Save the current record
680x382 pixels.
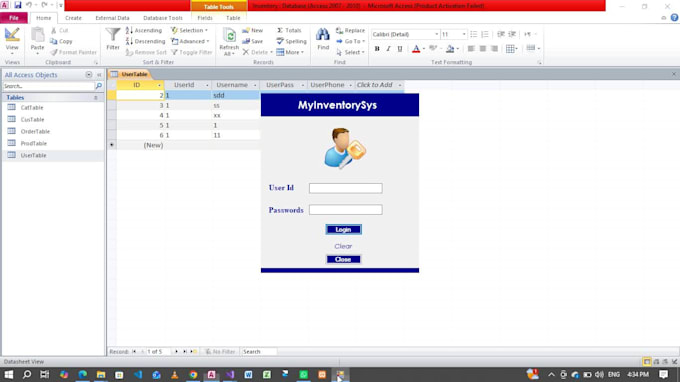pyautogui.click(x=252, y=41)
